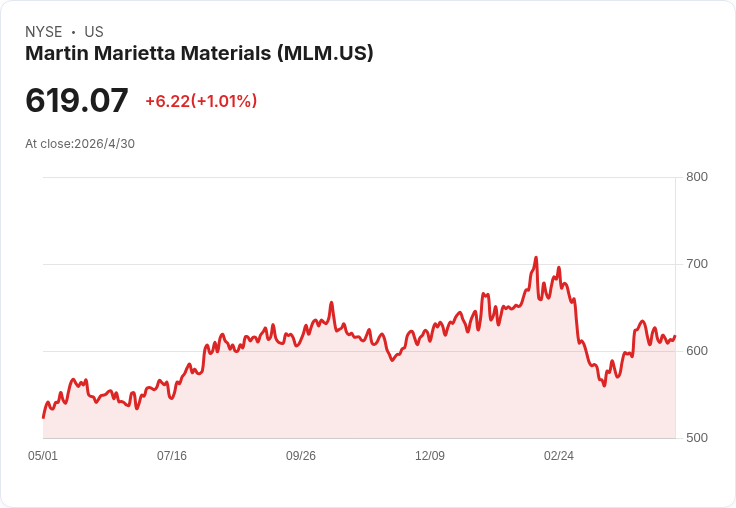736x508 pixels.
Task: Click the Martin Marietta Materials (MLM.US) title
Action: point(199,53)
